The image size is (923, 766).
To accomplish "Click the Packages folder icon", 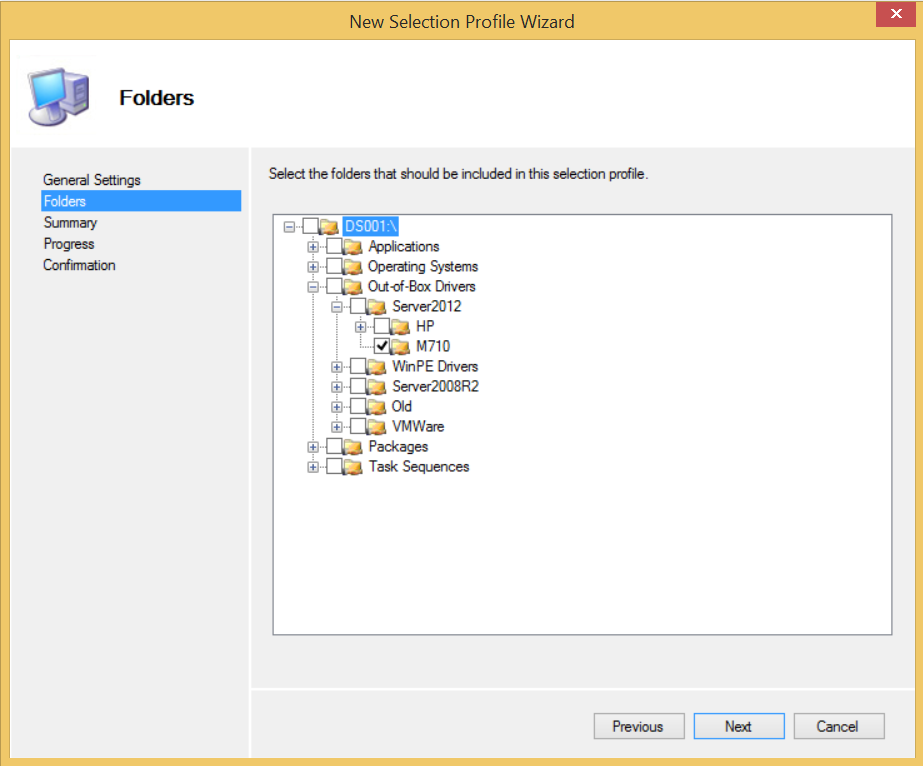I will pyautogui.click(x=353, y=447).
